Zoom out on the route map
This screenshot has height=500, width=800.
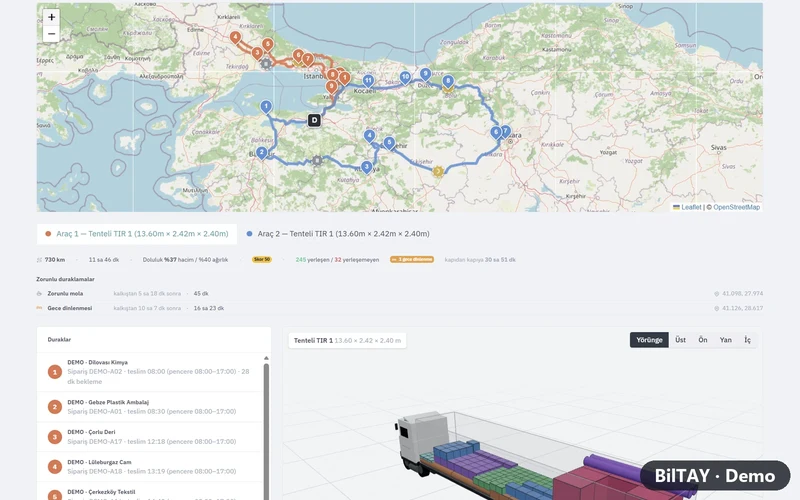51,34
